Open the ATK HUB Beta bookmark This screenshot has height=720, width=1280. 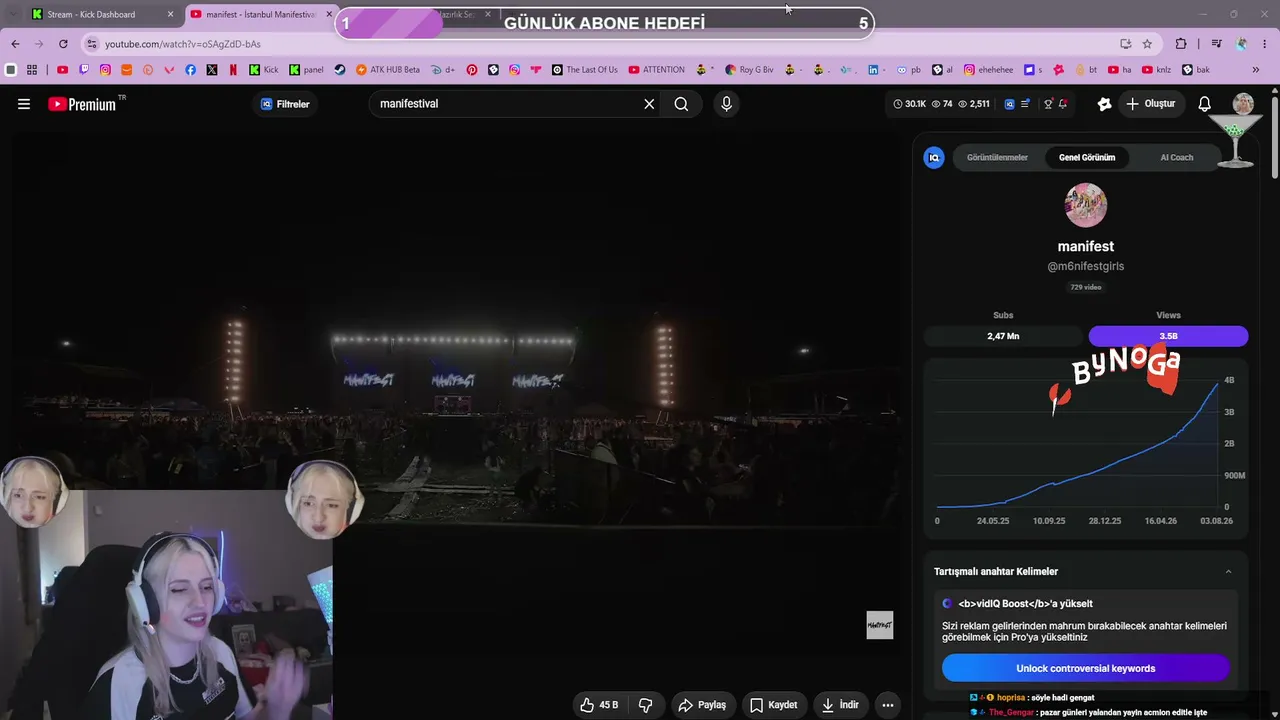(x=387, y=70)
